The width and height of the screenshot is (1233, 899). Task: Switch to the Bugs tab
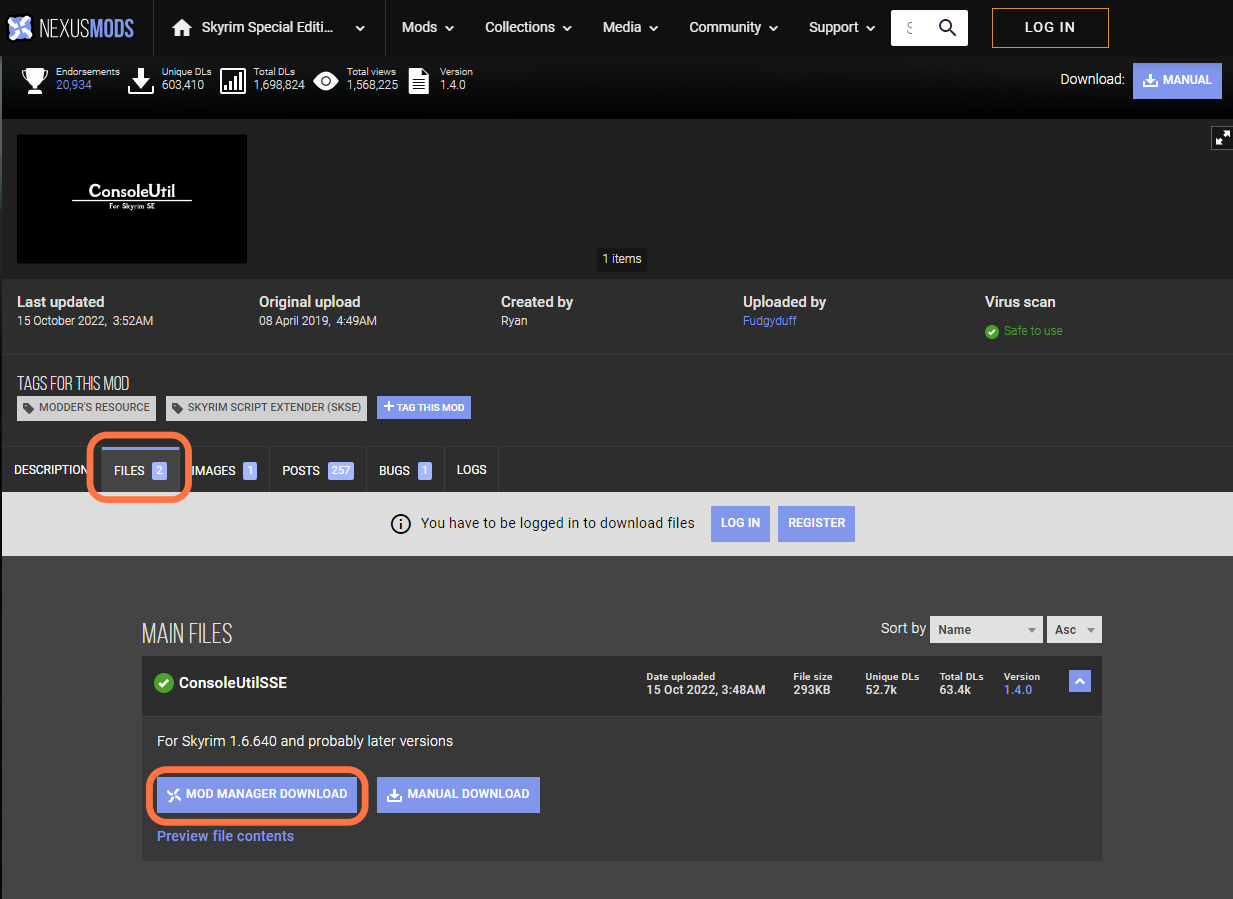[x=405, y=470]
